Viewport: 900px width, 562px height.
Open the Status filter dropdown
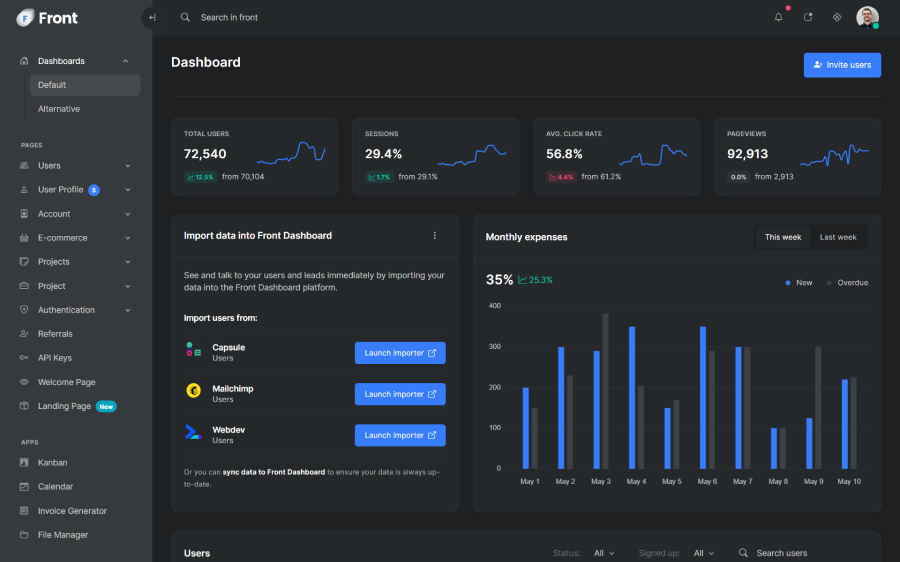[604, 553]
